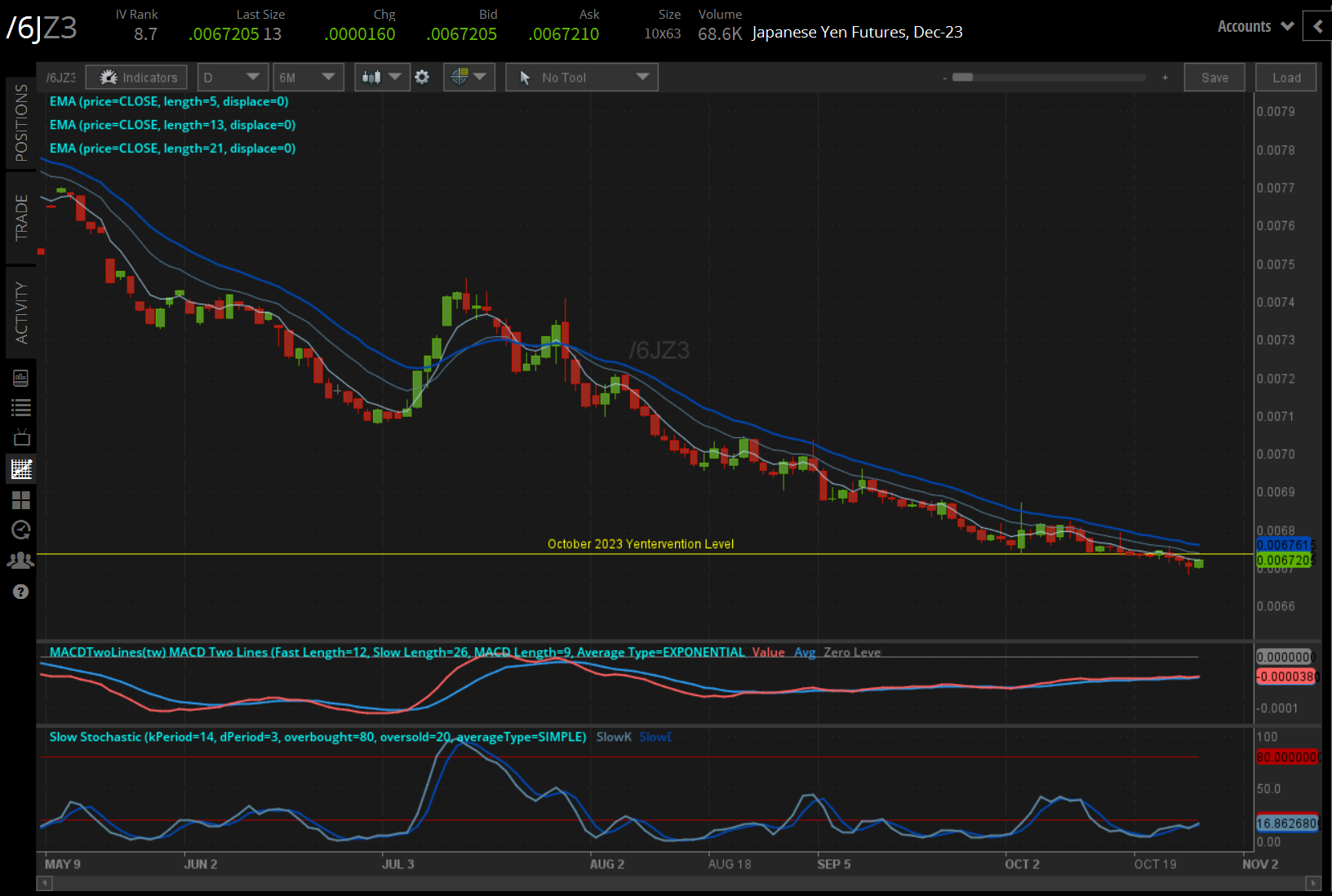Screen dimensions: 1332x896
Task: Open the research book icon in sidebar
Action: (21, 378)
